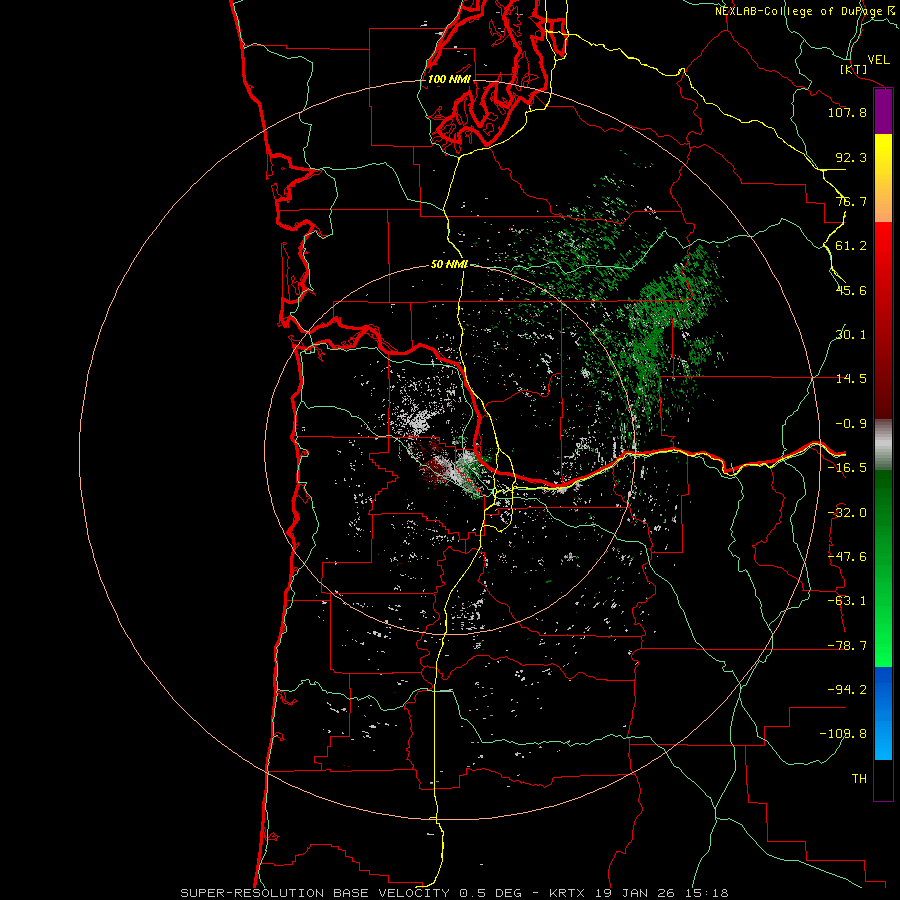The height and width of the screenshot is (900, 900).
Task: Click the [KT] units label
Action: point(854,69)
